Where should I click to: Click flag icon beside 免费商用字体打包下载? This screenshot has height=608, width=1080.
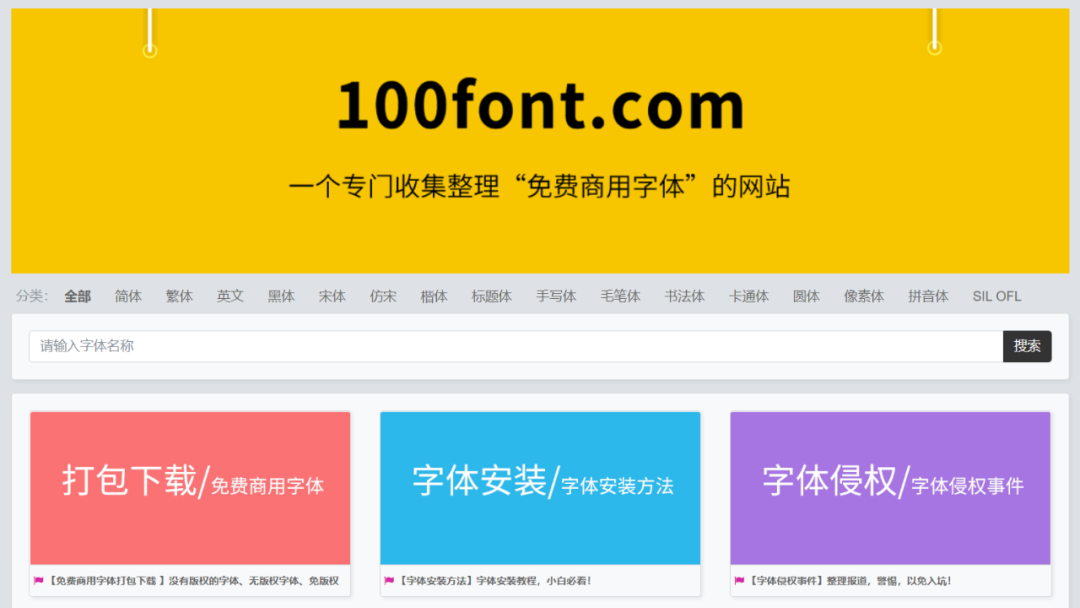pyautogui.click(x=39, y=580)
